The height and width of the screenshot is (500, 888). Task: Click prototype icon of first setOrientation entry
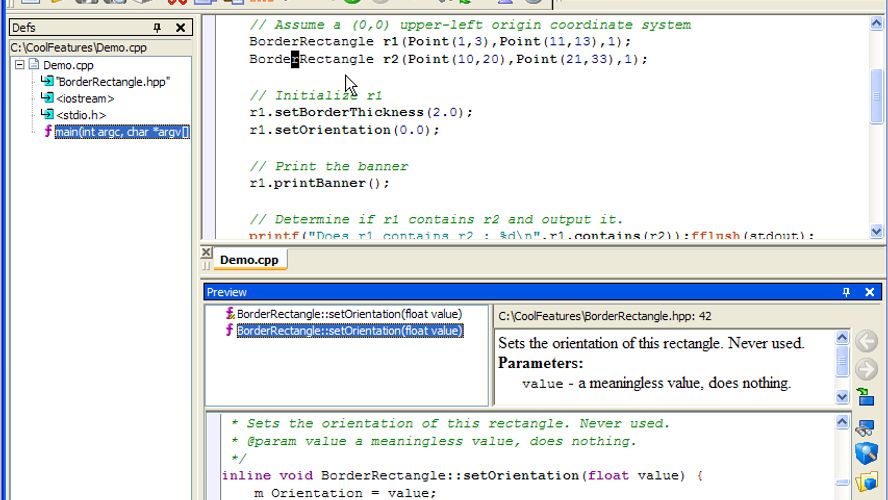click(230, 313)
